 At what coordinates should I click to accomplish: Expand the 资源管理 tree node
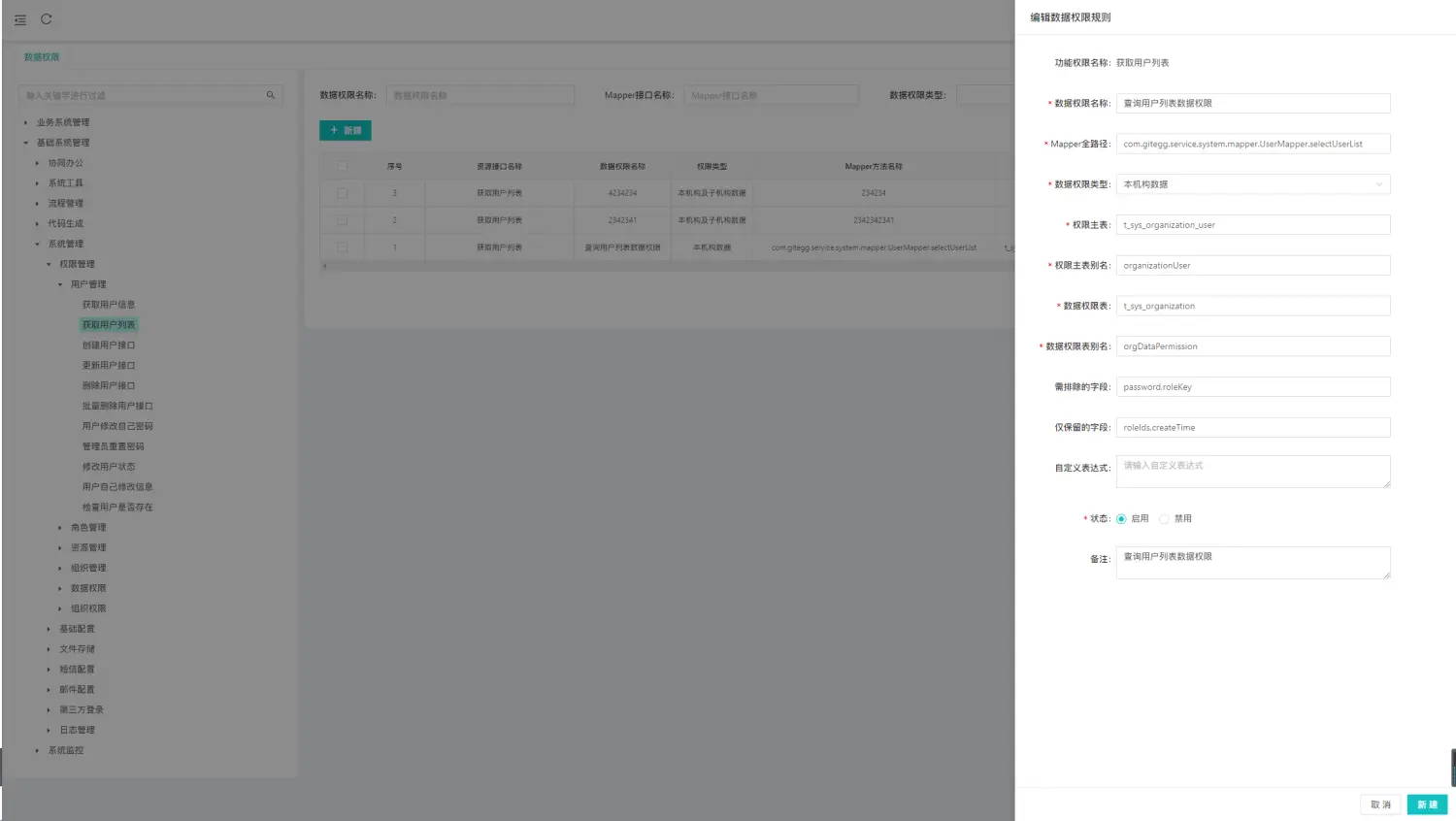tap(60, 548)
